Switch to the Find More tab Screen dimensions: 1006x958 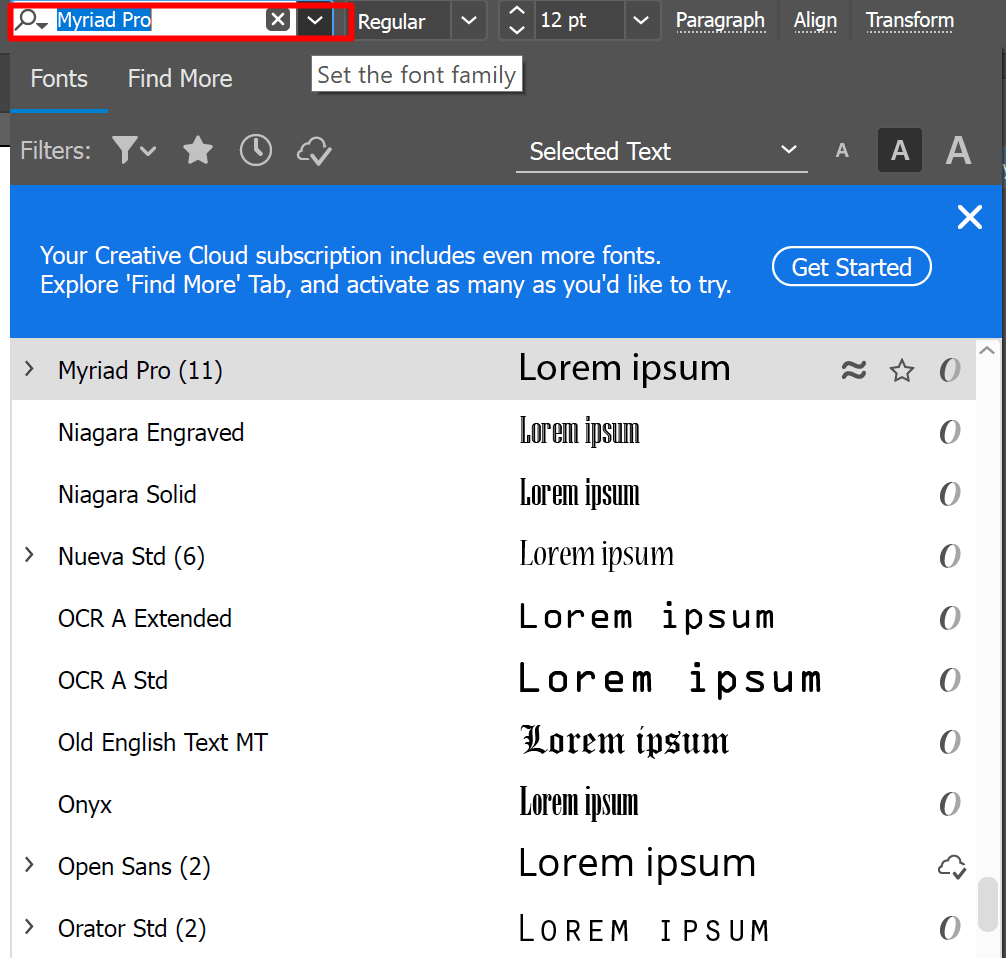180,79
